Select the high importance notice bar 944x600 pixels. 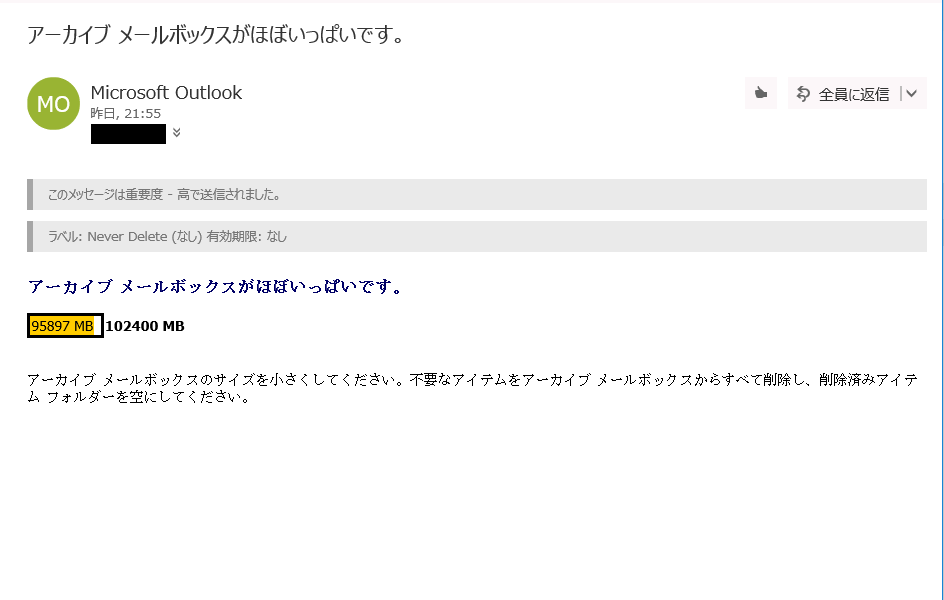point(477,194)
